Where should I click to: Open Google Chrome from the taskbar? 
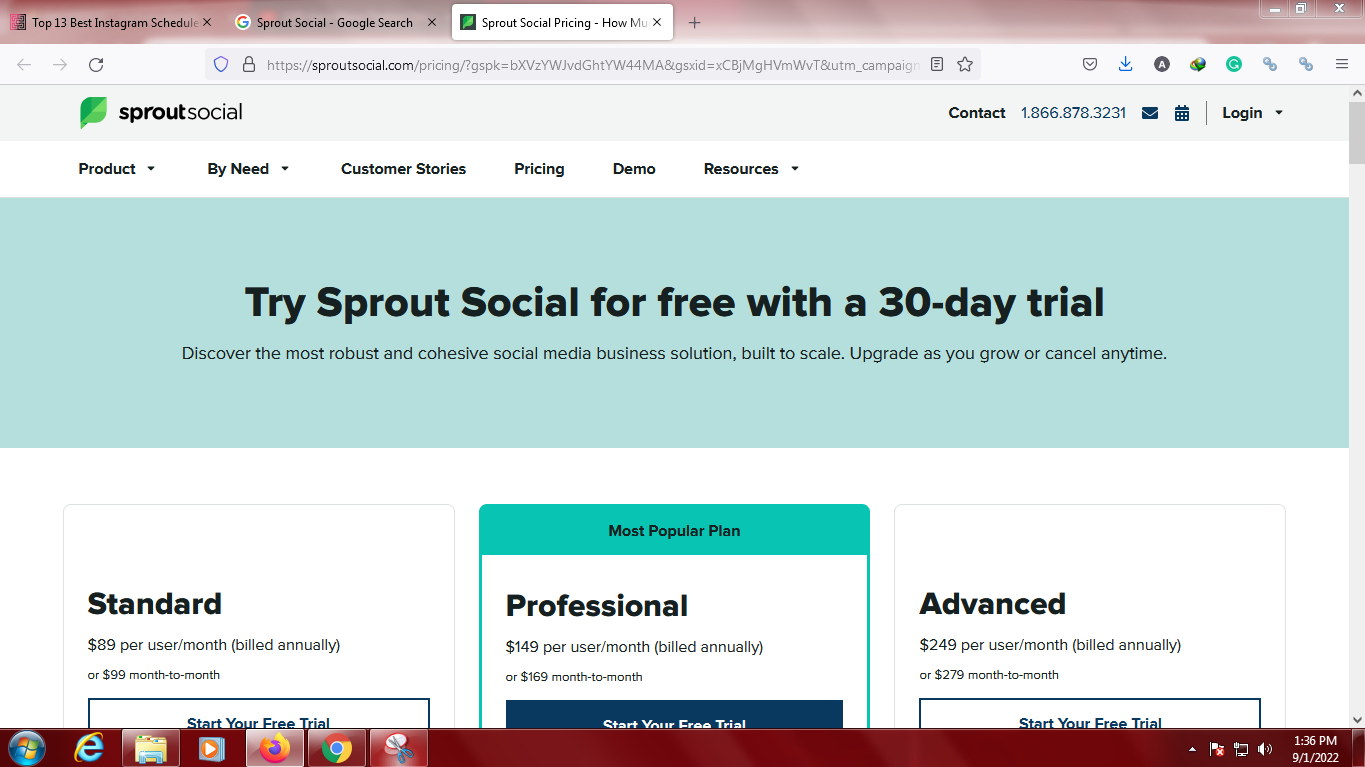pyautogui.click(x=337, y=748)
